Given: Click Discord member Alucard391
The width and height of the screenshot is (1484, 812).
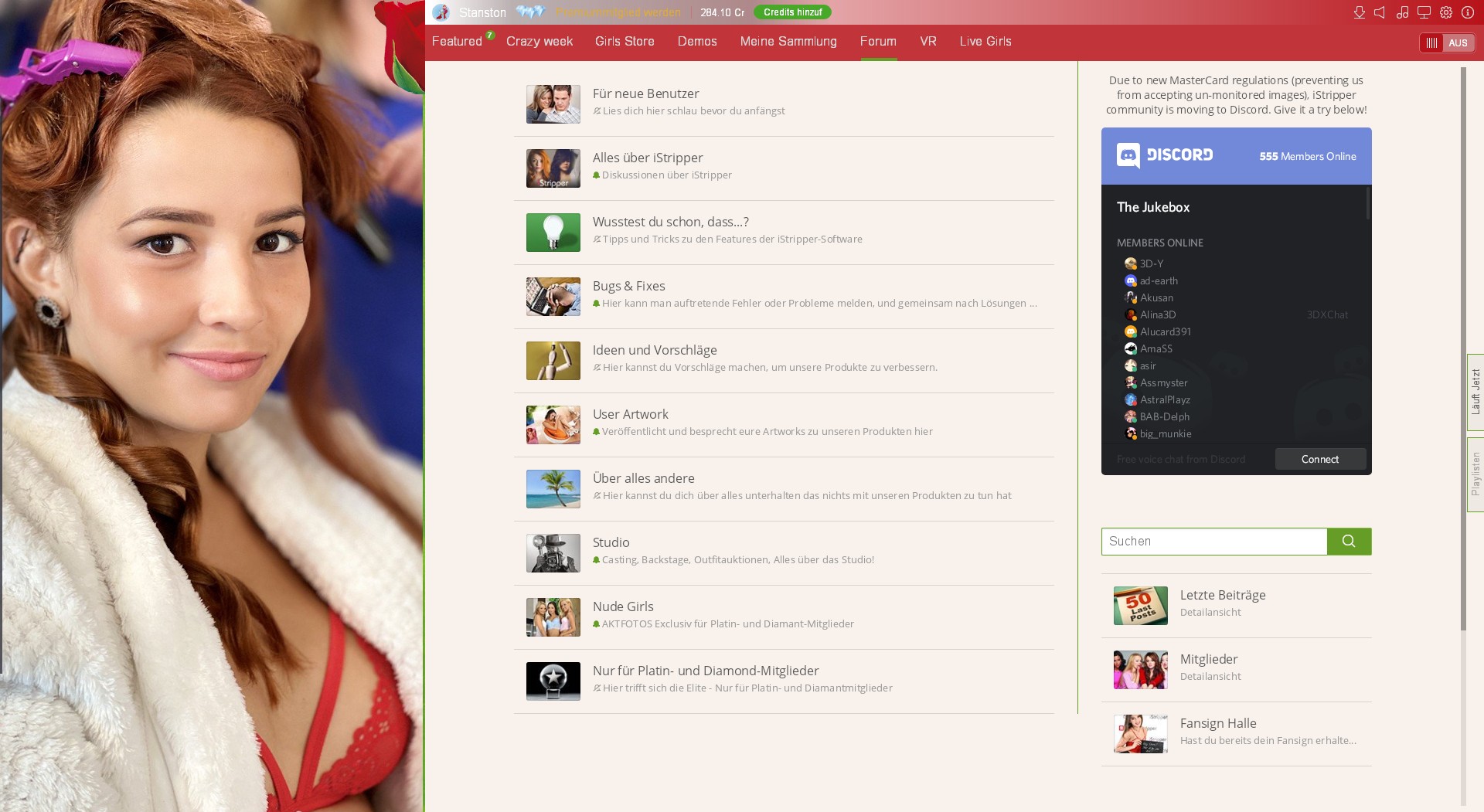Looking at the screenshot, I should pyautogui.click(x=1158, y=331).
